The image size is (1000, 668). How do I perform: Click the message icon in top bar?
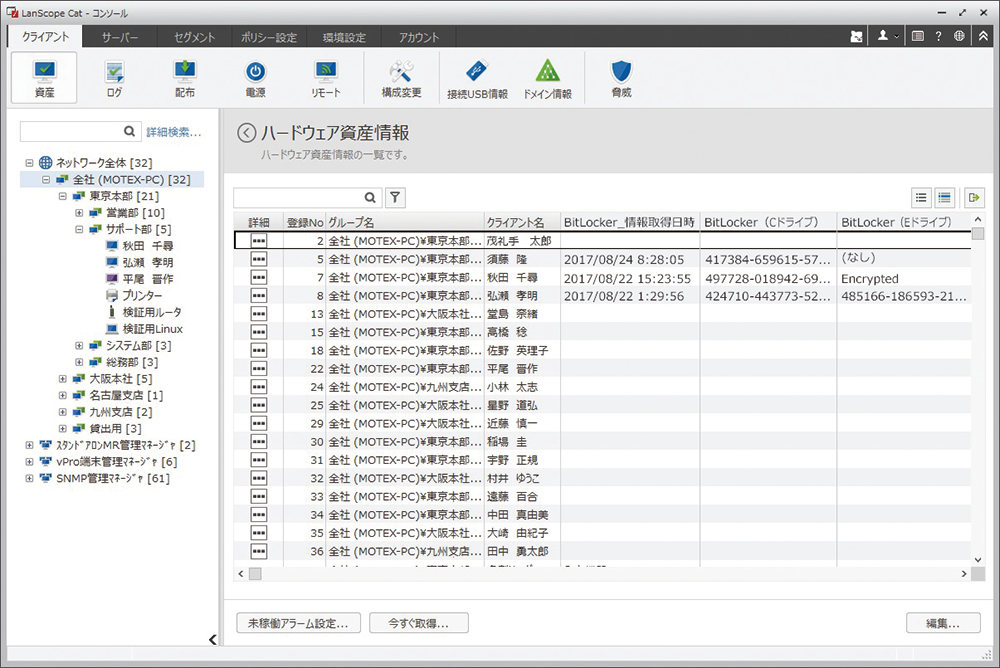tap(857, 36)
